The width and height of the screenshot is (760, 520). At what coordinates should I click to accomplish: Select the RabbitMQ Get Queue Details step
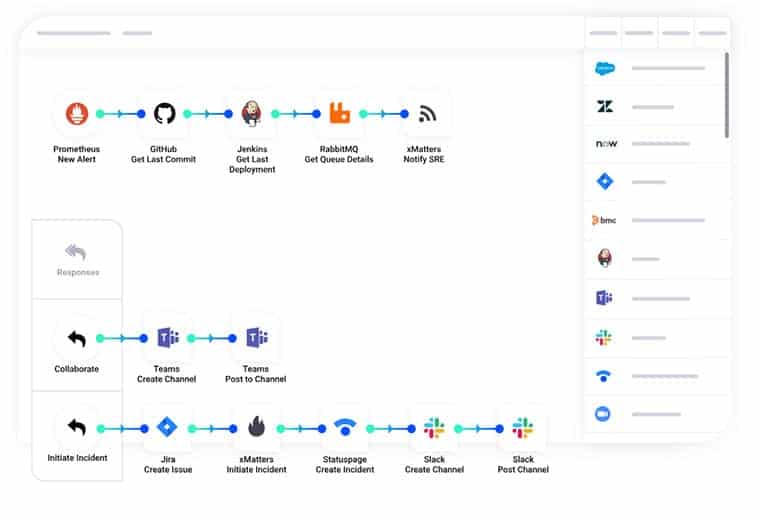[x=339, y=114]
